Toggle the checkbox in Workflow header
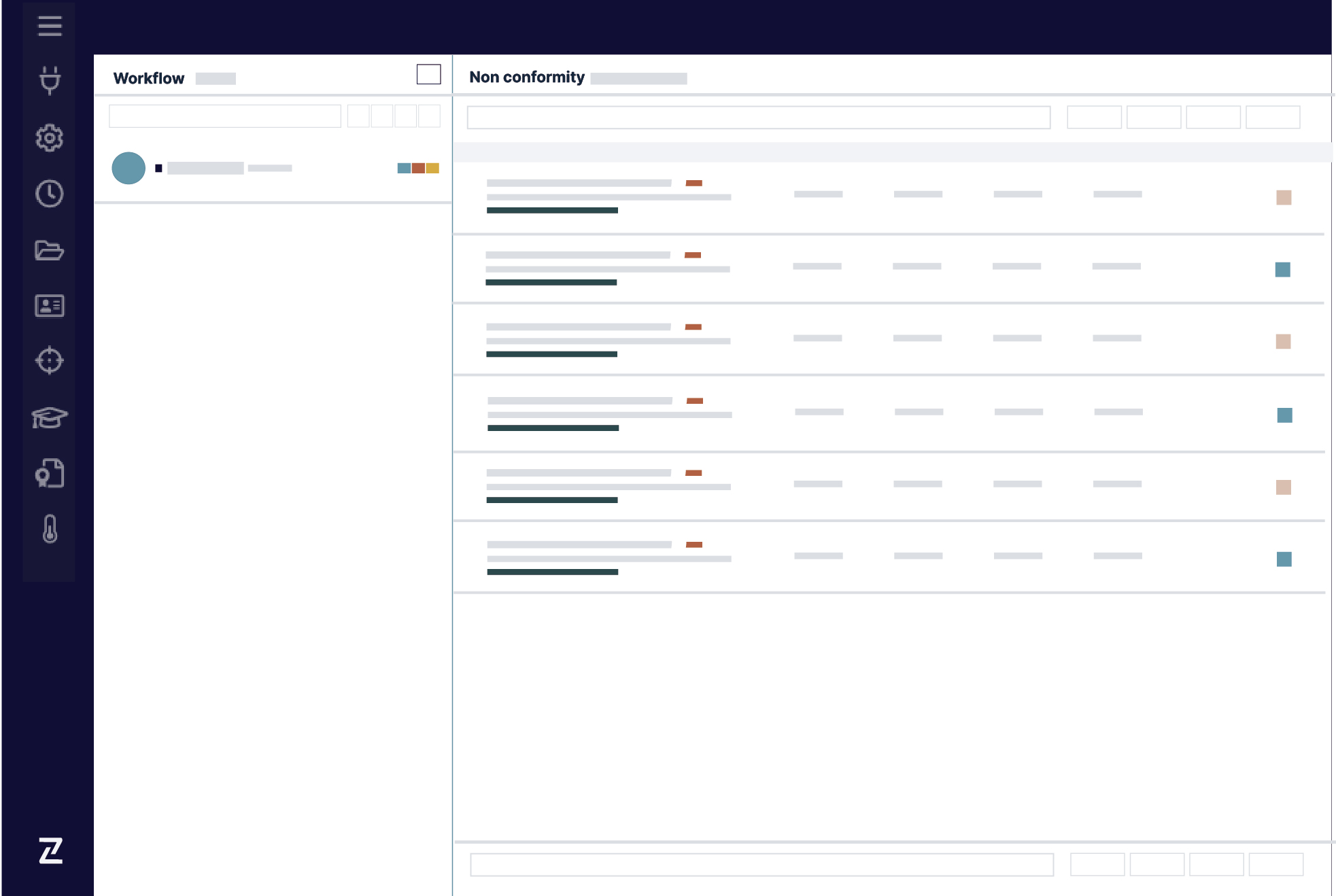The image size is (1336, 896). tap(428, 74)
